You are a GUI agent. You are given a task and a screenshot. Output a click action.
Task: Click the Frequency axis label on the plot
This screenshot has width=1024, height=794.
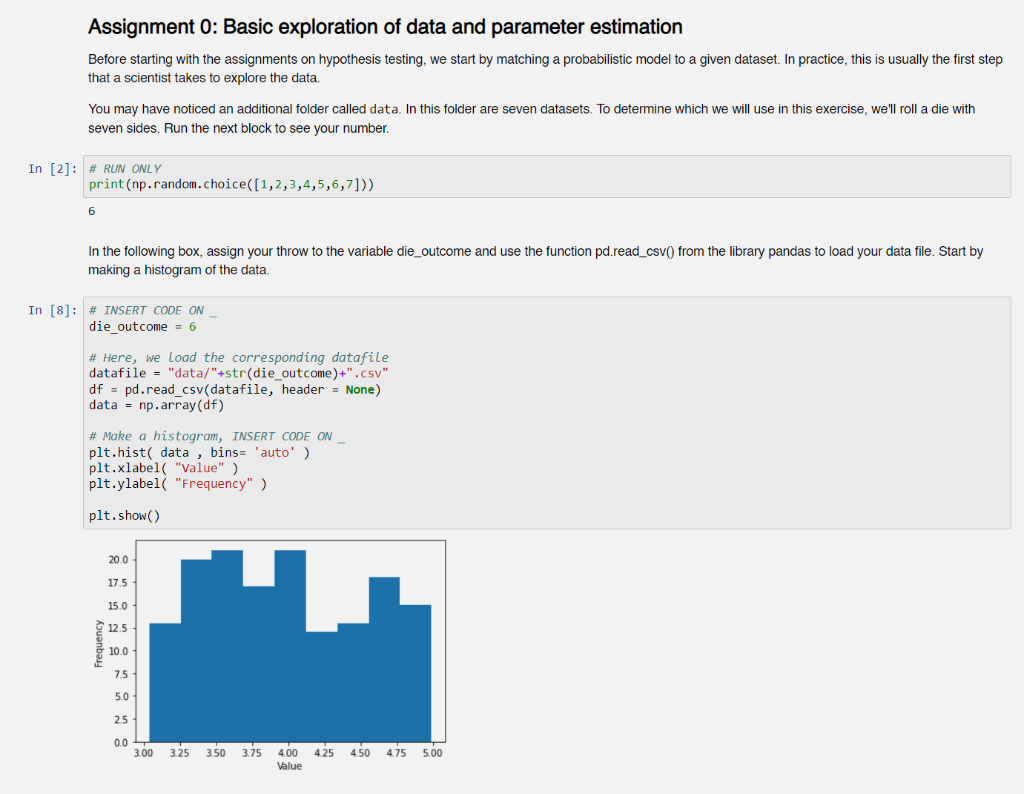[97, 644]
